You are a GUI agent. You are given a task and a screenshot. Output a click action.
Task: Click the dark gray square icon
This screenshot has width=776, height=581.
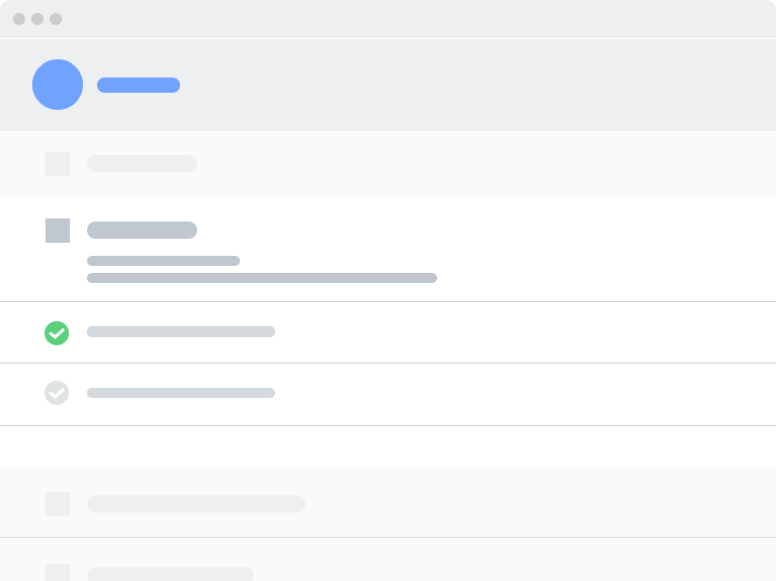58,231
